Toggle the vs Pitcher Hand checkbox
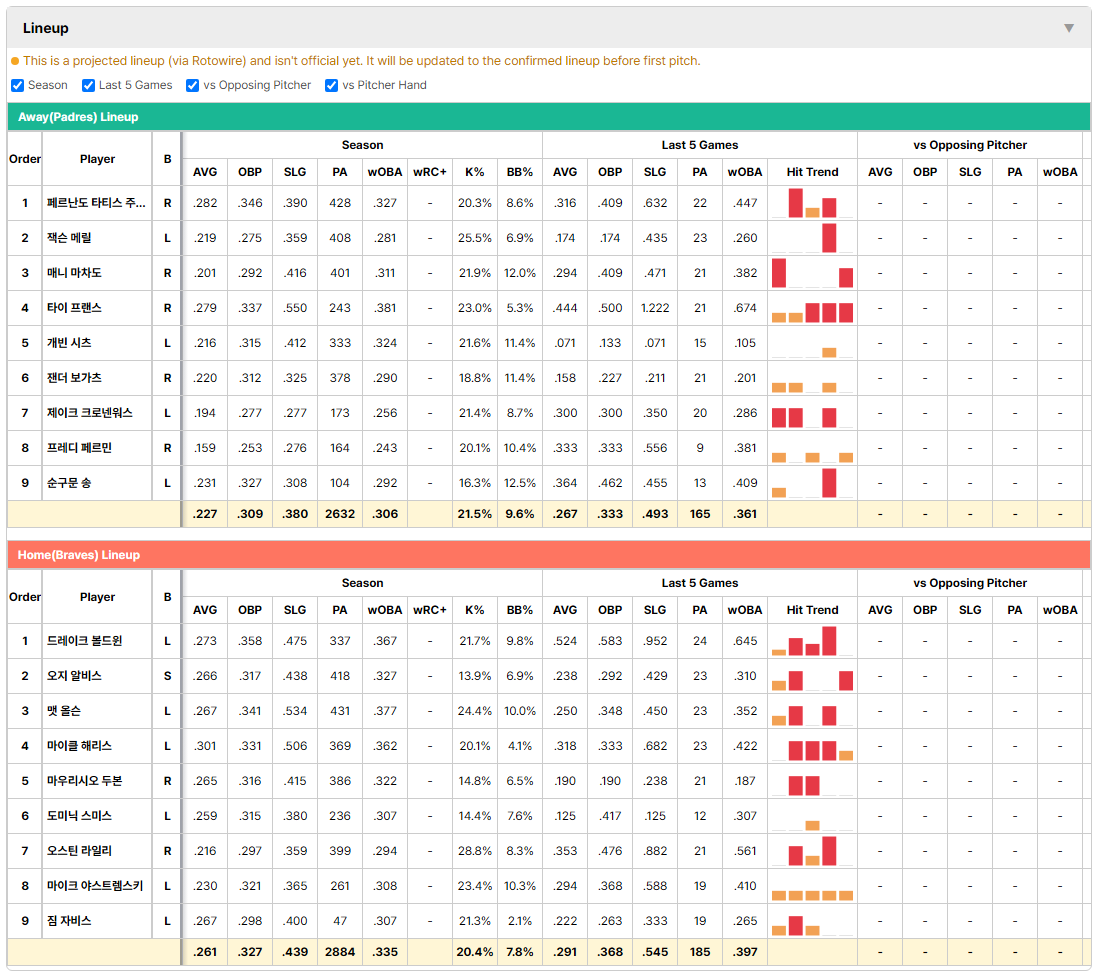 [x=331, y=85]
